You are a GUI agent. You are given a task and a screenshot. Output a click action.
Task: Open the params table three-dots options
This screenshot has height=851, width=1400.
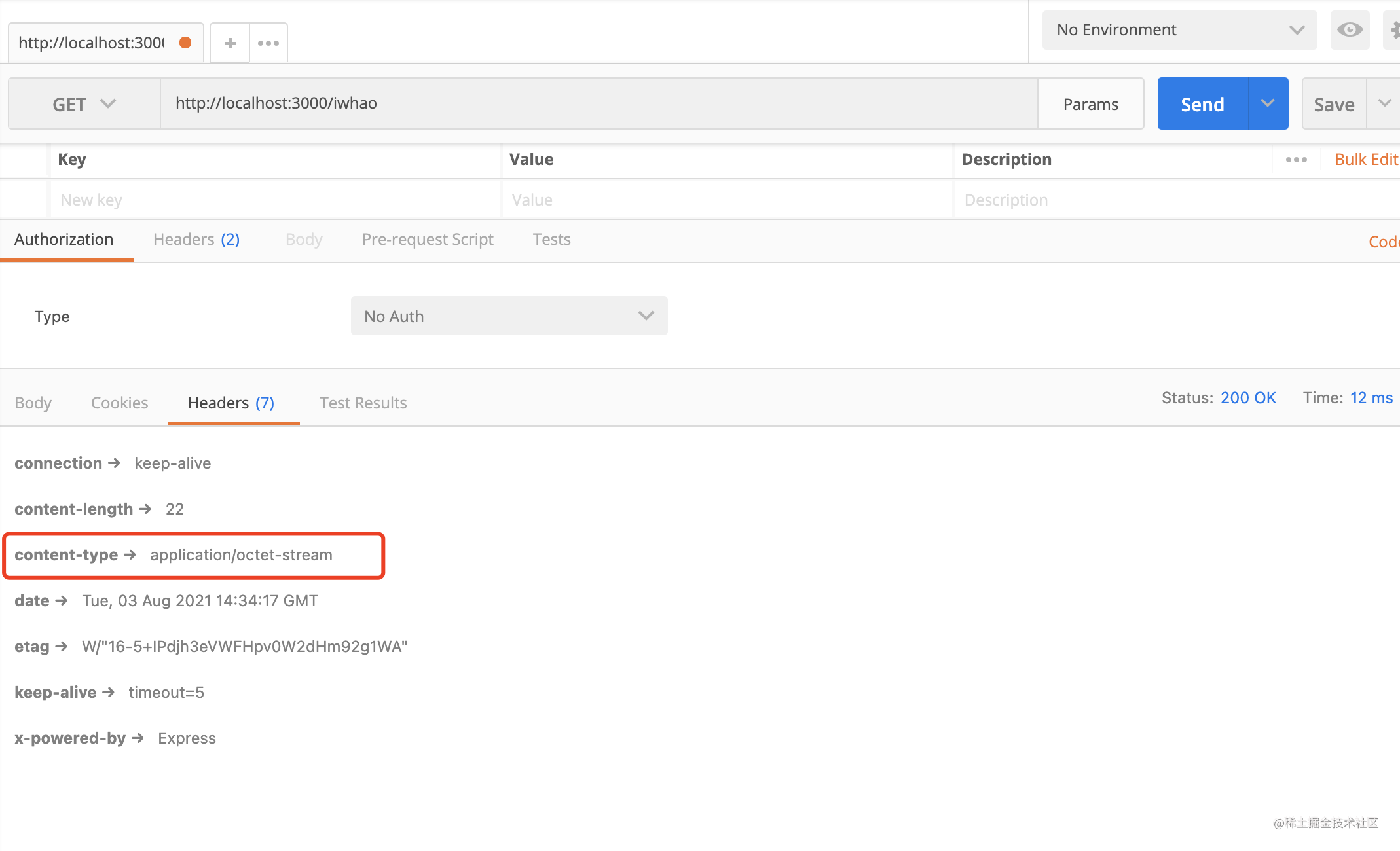1296,160
